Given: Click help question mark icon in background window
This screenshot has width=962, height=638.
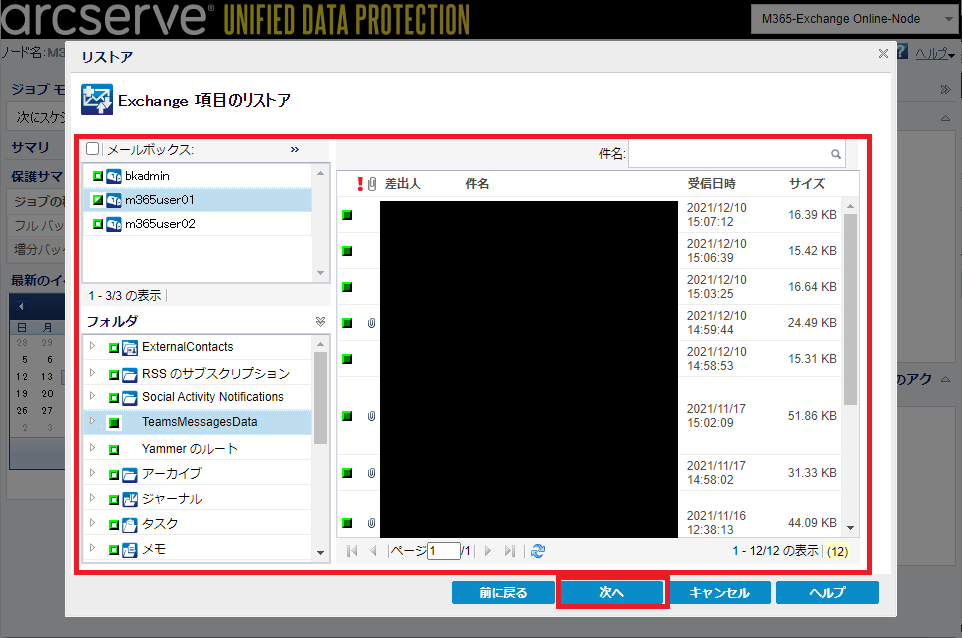Looking at the screenshot, I should 902,52.
